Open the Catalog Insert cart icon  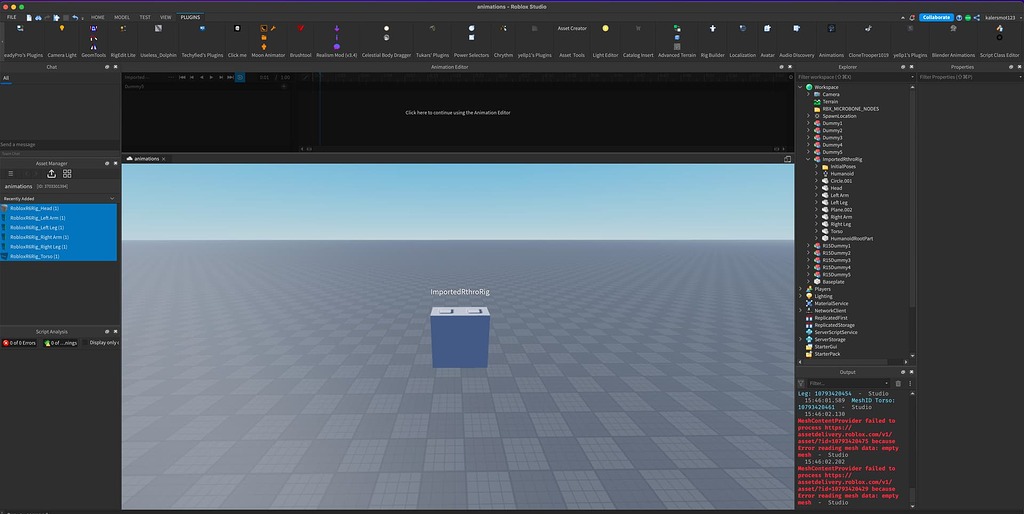click(x=638, y=28)
